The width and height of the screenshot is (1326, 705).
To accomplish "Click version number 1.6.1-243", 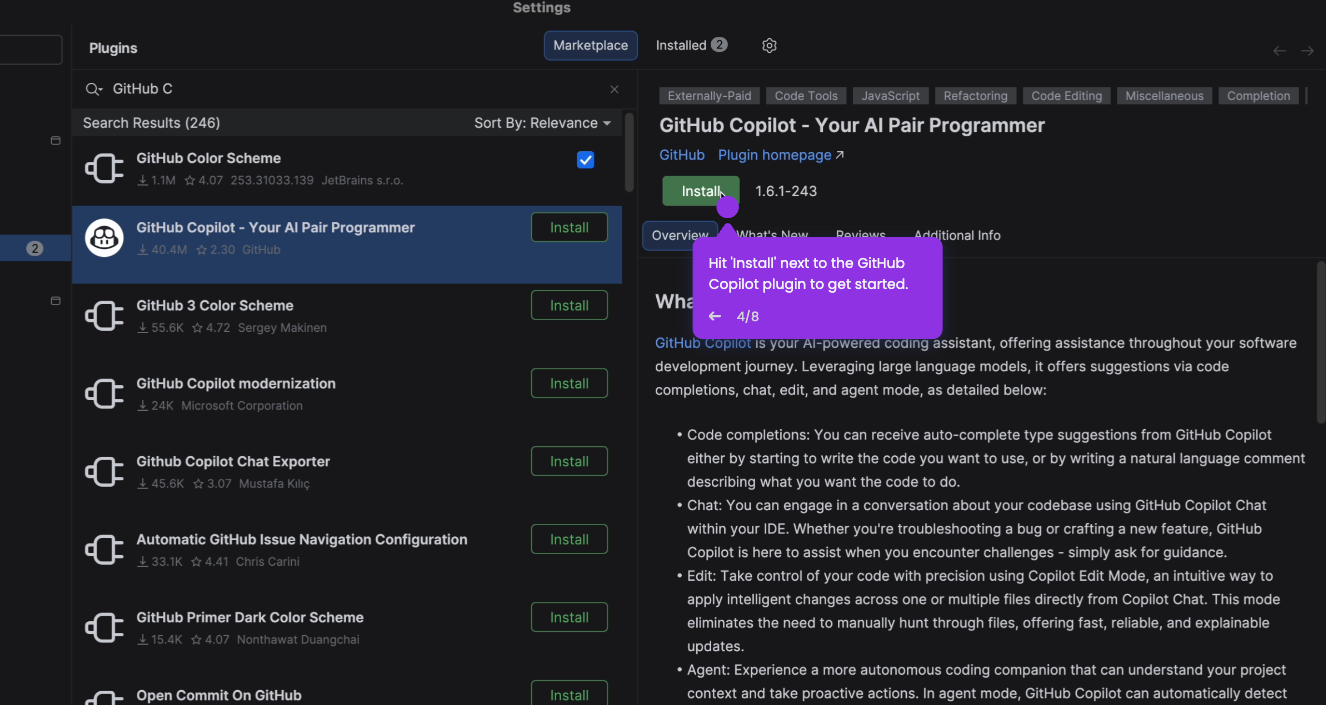I will pyautogui.click(x=786, y=191).
